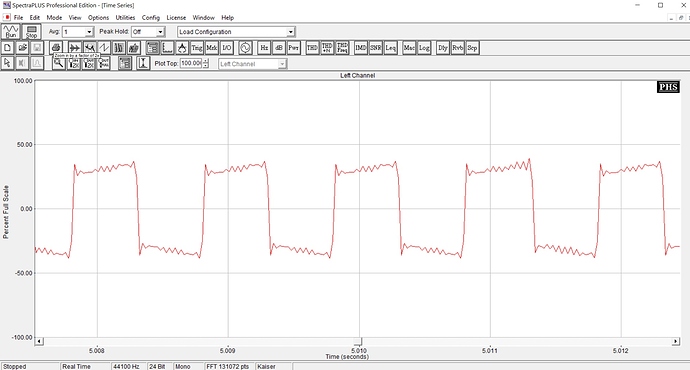The image size is (690, 370).
Task: Create a new file with the blank page icon
Action: (x=7, y=48)
